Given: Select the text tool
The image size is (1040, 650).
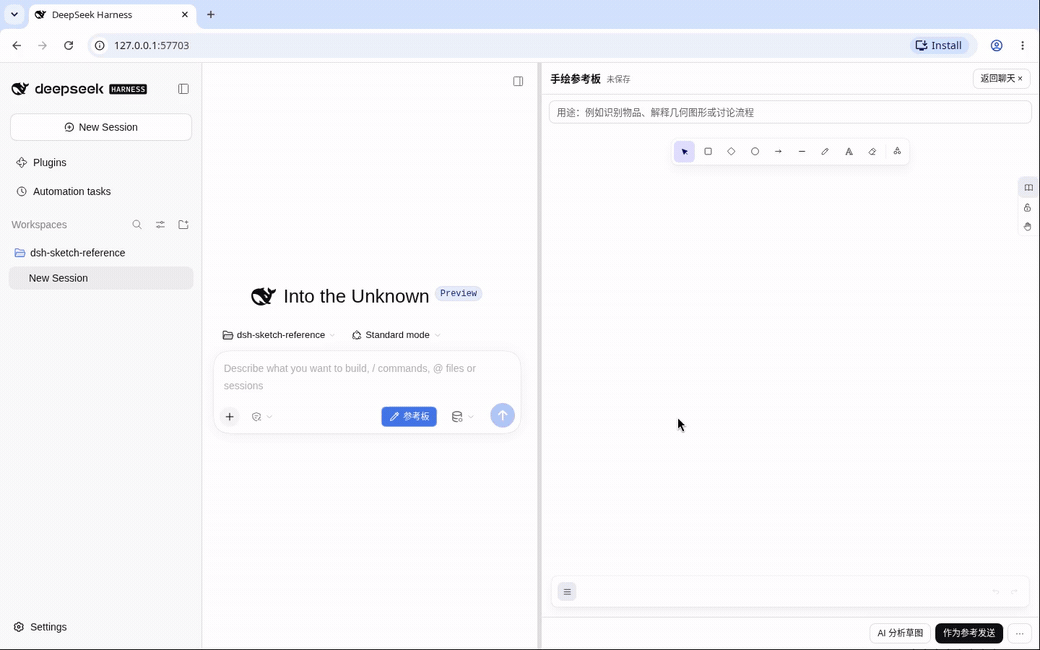Looking at the screenshot, I should tap(848, 151).
